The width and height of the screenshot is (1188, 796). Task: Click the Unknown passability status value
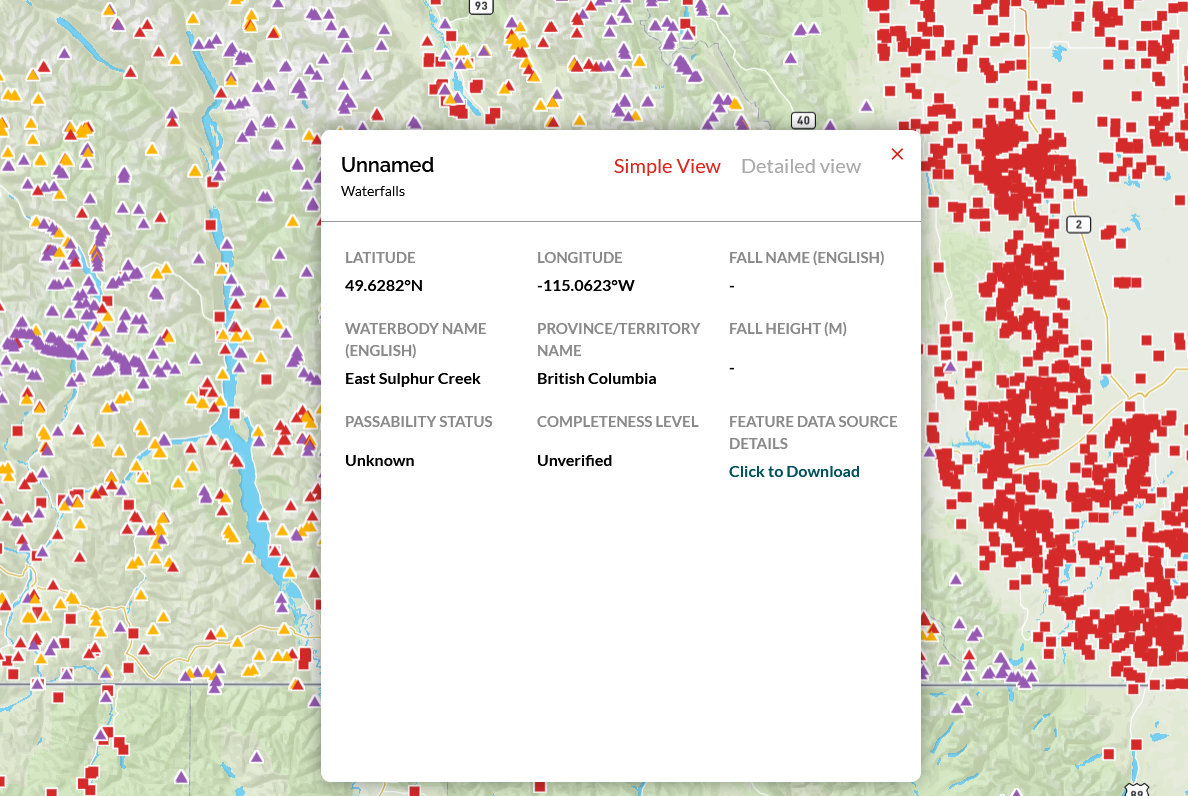coord(379,461)
